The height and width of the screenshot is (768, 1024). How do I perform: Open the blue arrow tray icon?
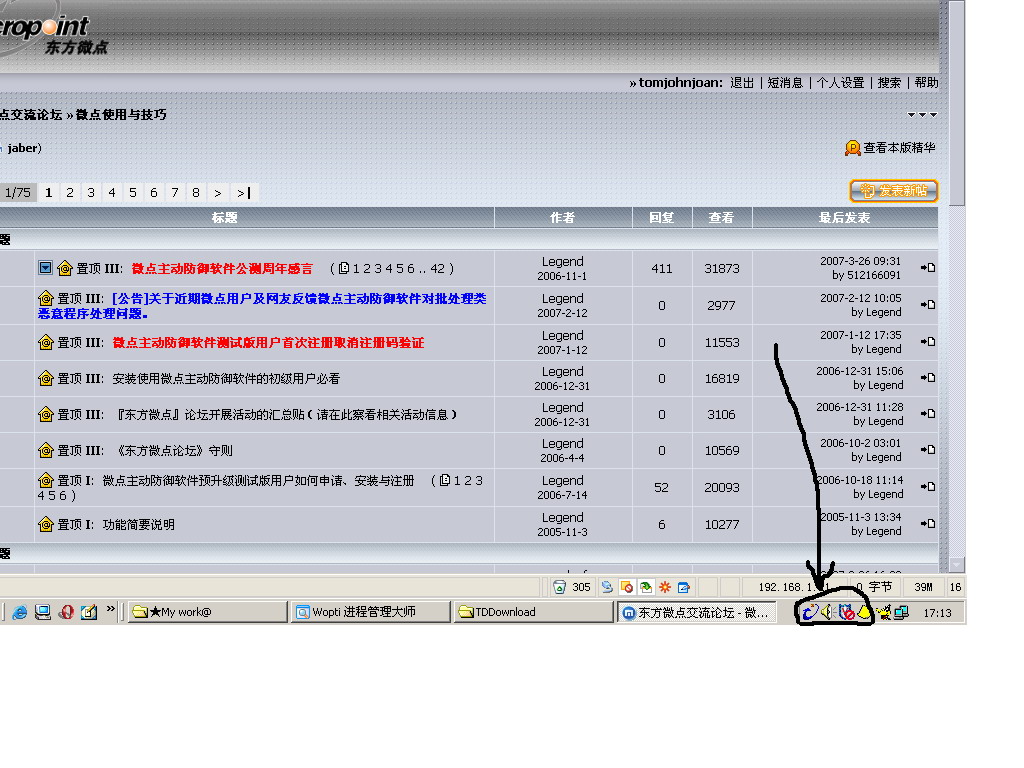[810, 613]
